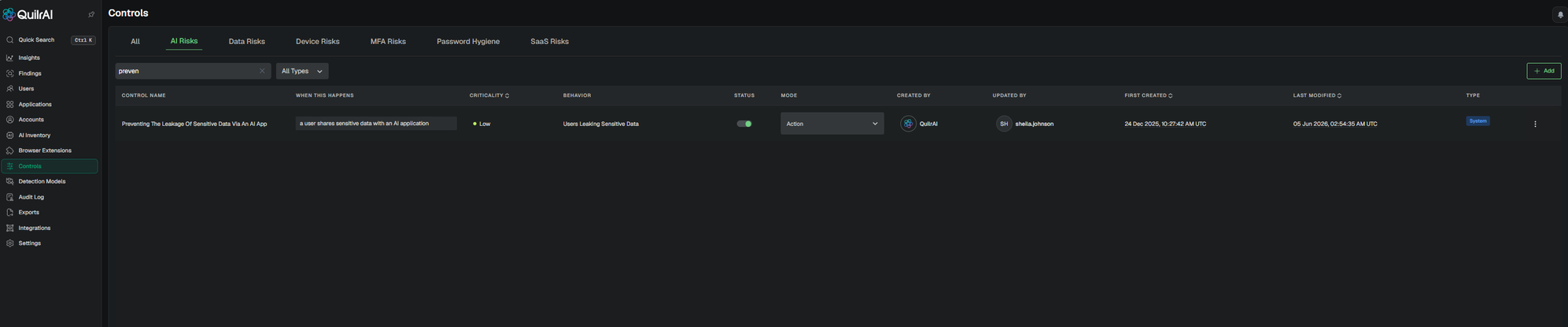Screen dimensions: 1568x327
Task: Switch to the Device Risks tab
Action: pyautogui.click(x=318, y=42)
